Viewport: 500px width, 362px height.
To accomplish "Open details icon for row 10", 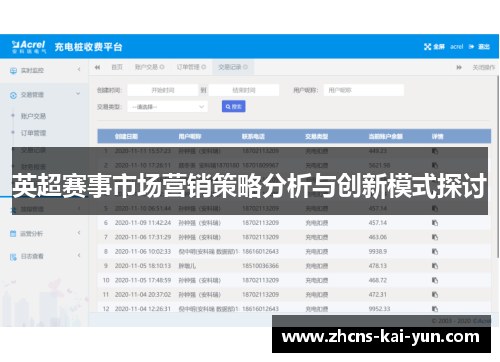I will [435, 280].
